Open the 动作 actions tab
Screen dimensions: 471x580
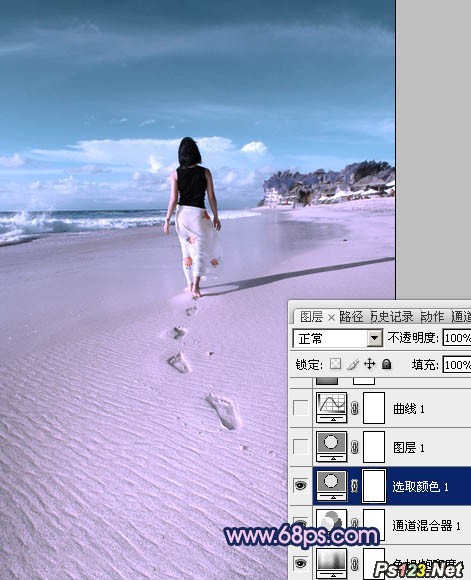(x=432, y=317)
